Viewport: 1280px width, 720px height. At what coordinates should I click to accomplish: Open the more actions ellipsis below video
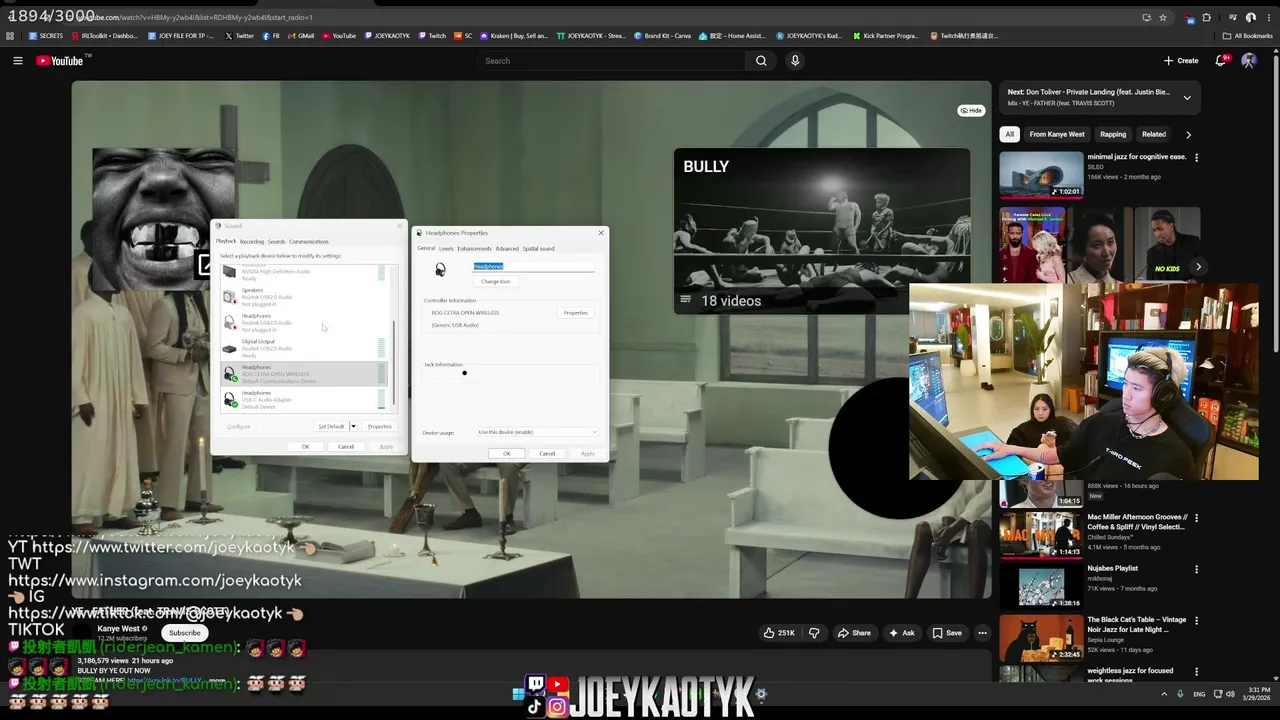[982, 633]
